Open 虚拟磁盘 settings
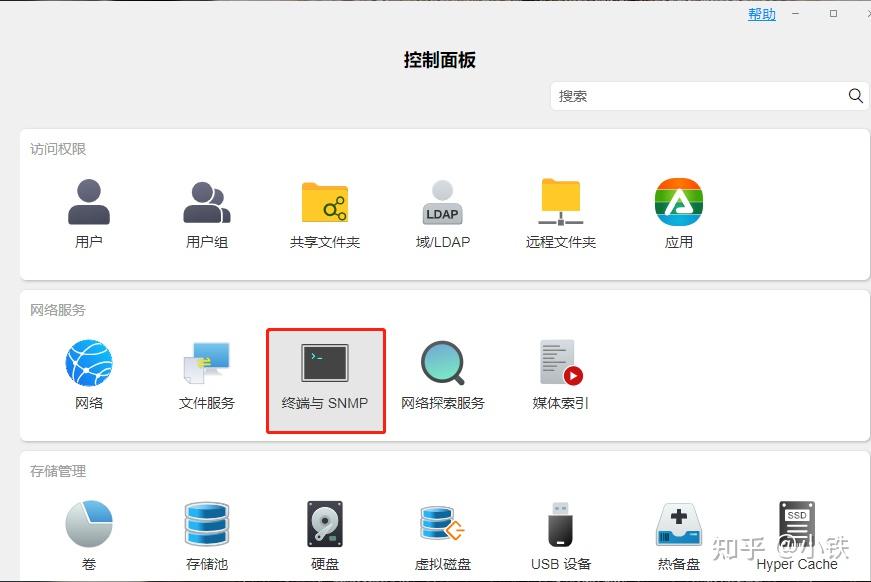Viewport: 871px width, 582px height. point(442,535)
